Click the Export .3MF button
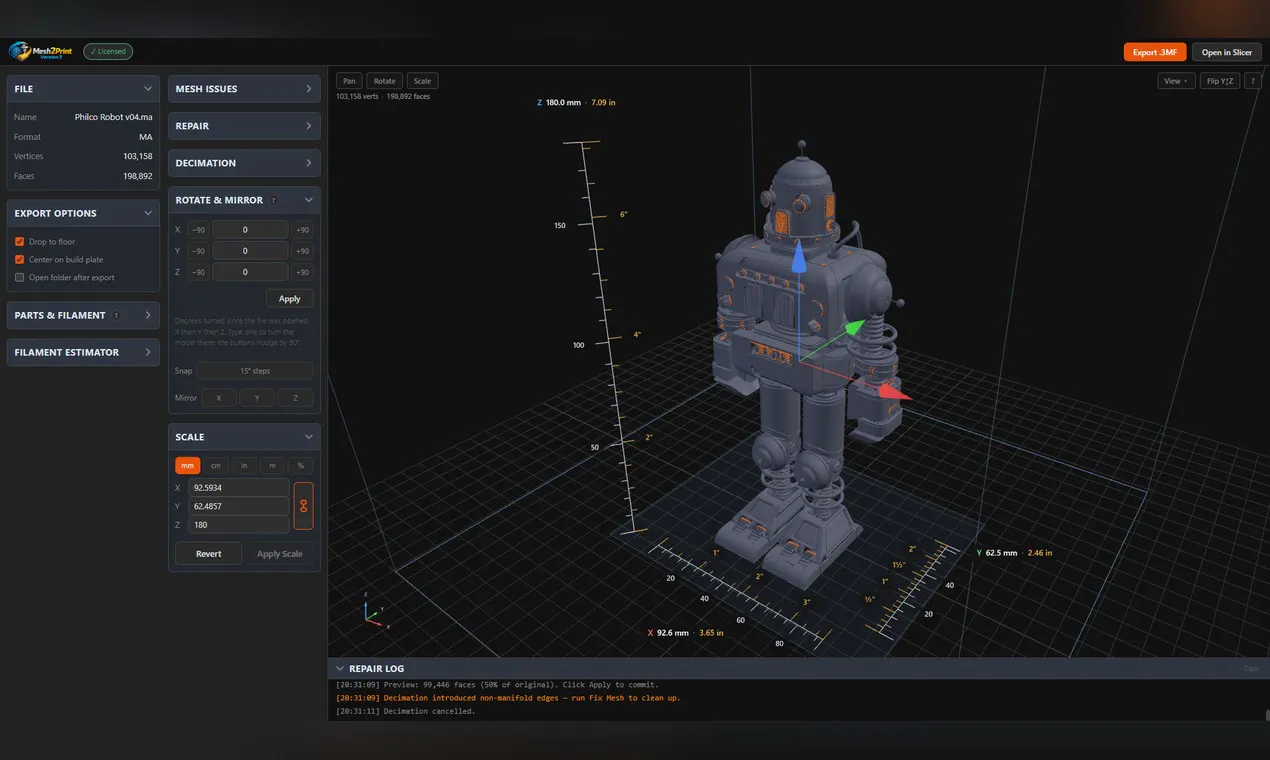 point(1155,52)
